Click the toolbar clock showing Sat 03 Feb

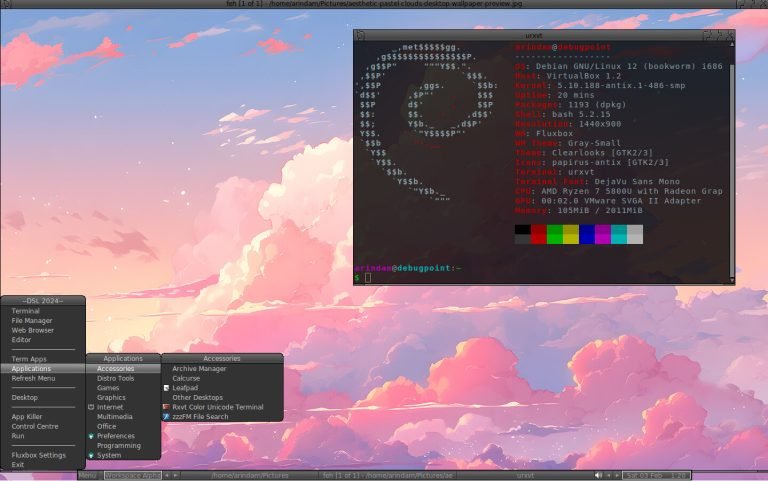coord(656,476)
